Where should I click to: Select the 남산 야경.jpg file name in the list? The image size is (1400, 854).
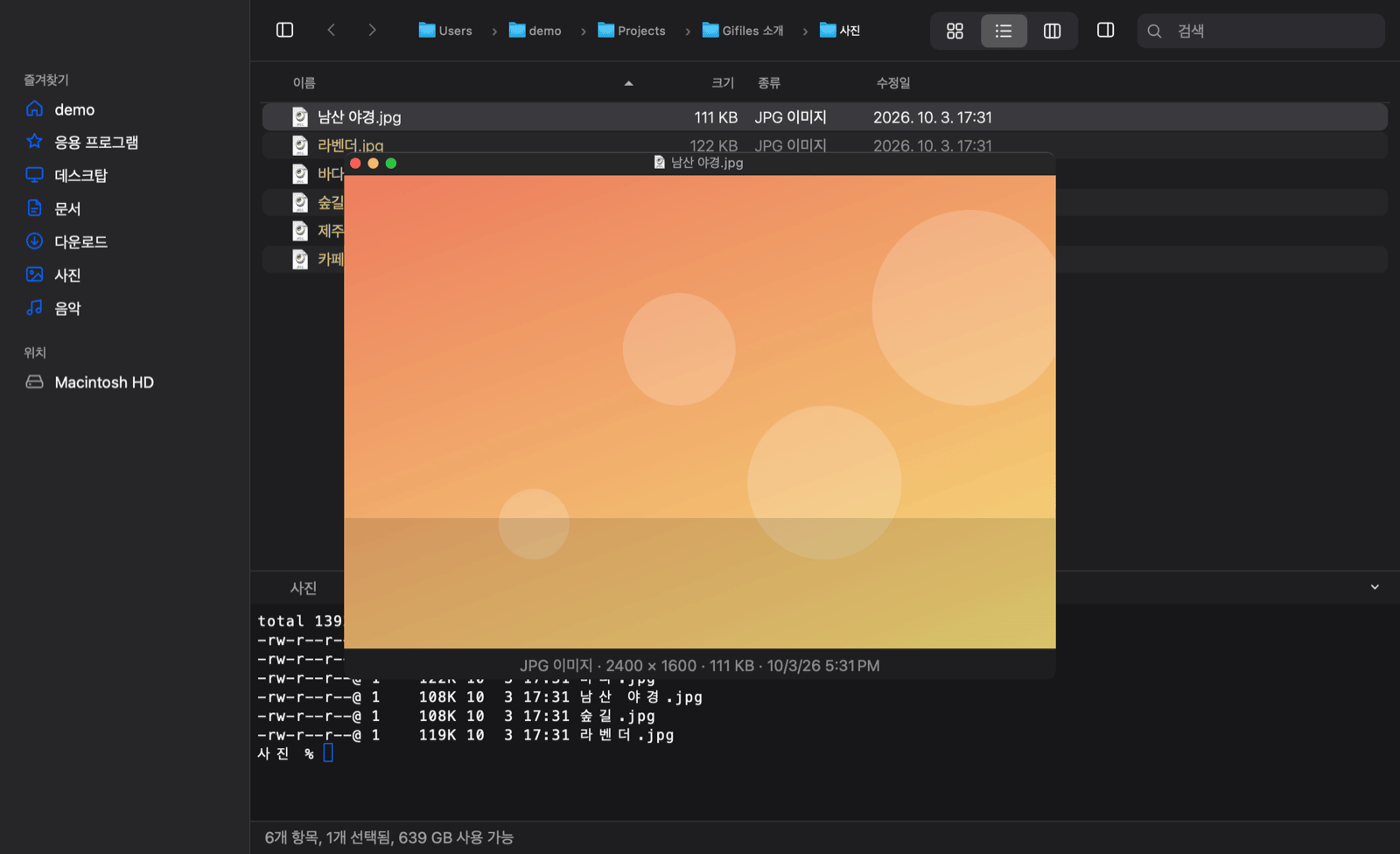359,117
